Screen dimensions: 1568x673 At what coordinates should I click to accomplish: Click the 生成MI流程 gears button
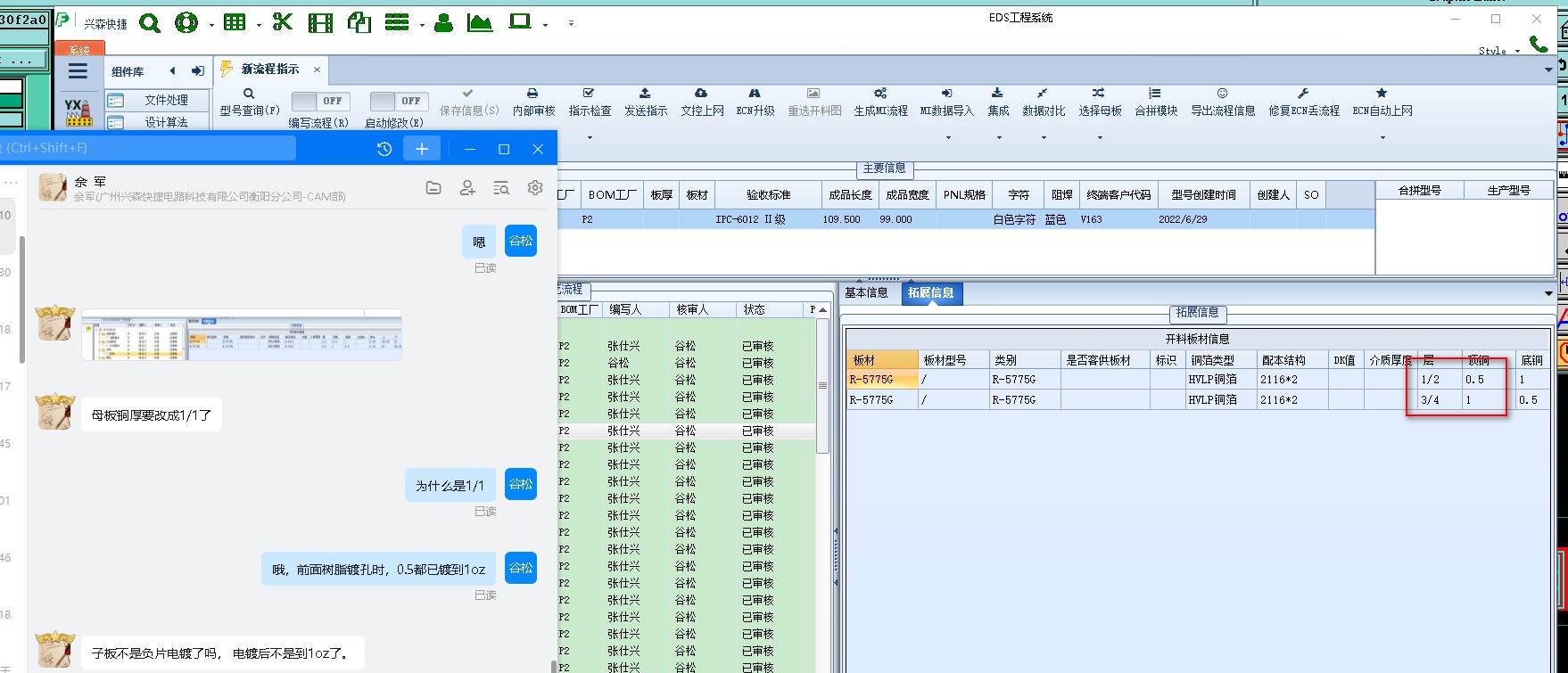880,103
